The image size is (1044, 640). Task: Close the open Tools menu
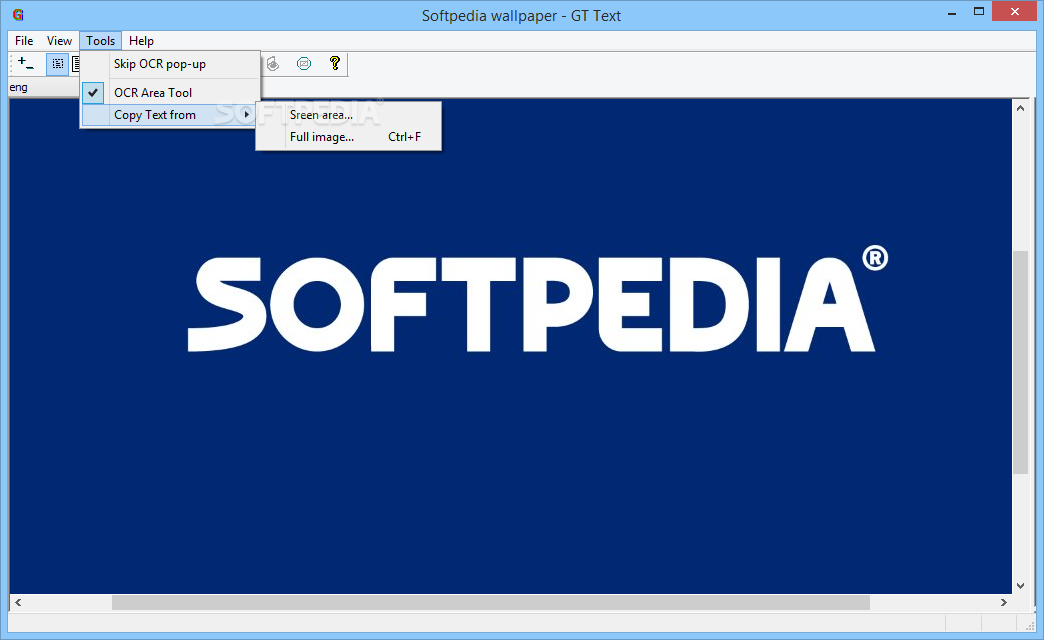pos(101,41)
